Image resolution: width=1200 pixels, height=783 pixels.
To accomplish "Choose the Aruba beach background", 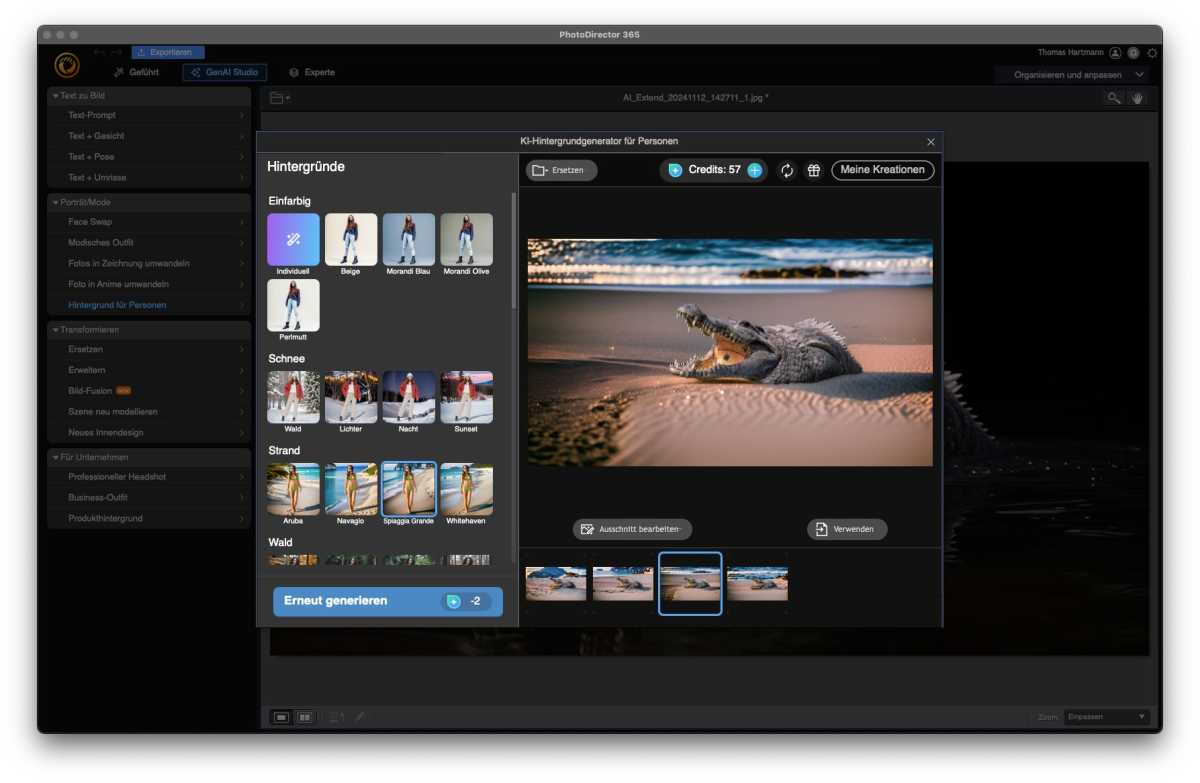I will [x=293, y=489].
